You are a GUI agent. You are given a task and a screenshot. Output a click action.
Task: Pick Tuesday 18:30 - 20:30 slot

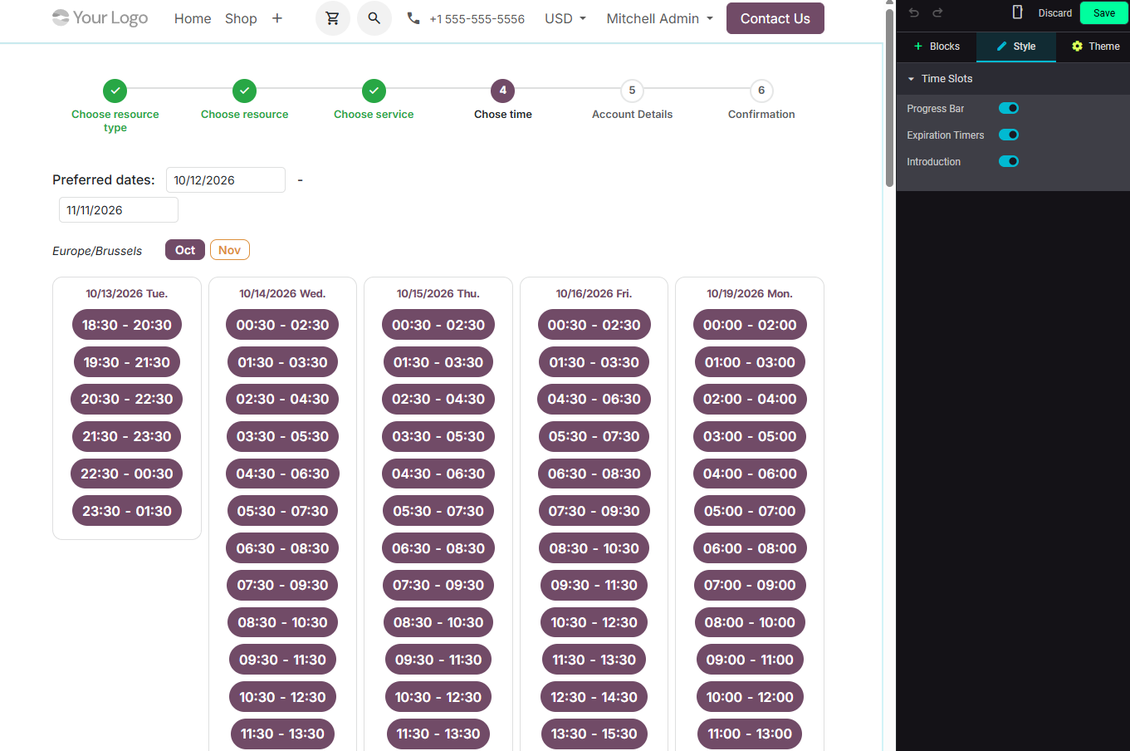127,325
